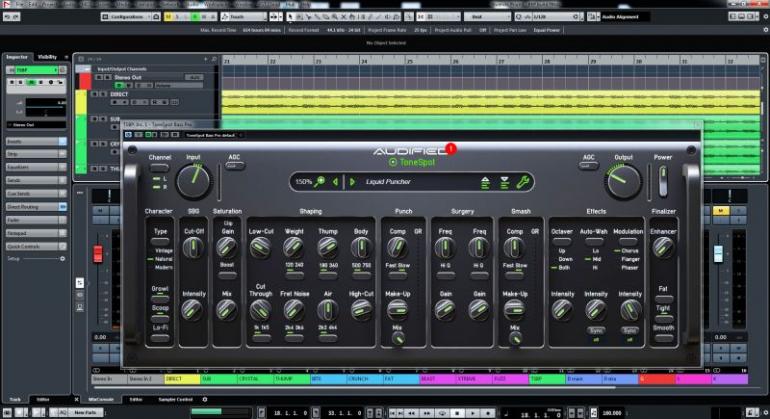Click the Input gain knob

(x=193, y=181)
